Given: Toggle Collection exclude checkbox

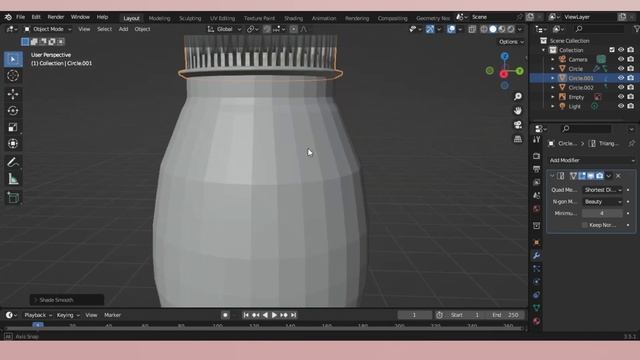Looking at the screenshot, I should click(611, 50).
